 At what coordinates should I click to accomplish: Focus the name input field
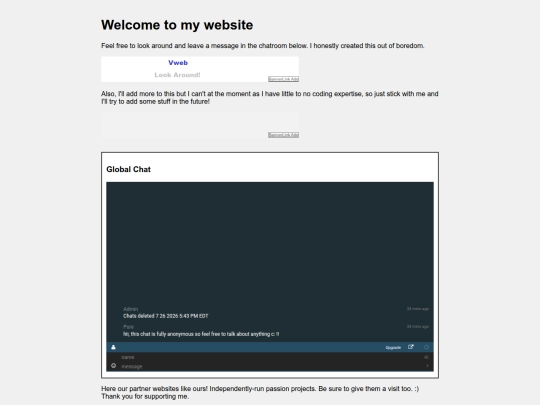pyautogui.click(x=270, y=357)
